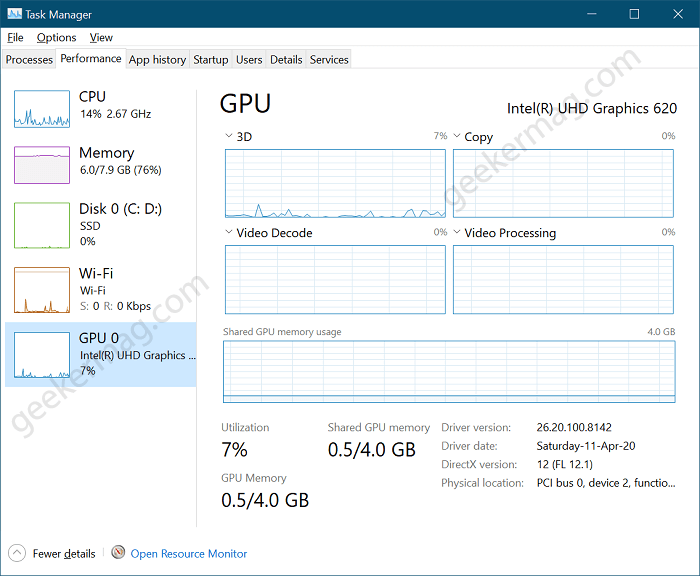
Task: Select the CPU mini graph thumbnail
Action: point(42,109)
